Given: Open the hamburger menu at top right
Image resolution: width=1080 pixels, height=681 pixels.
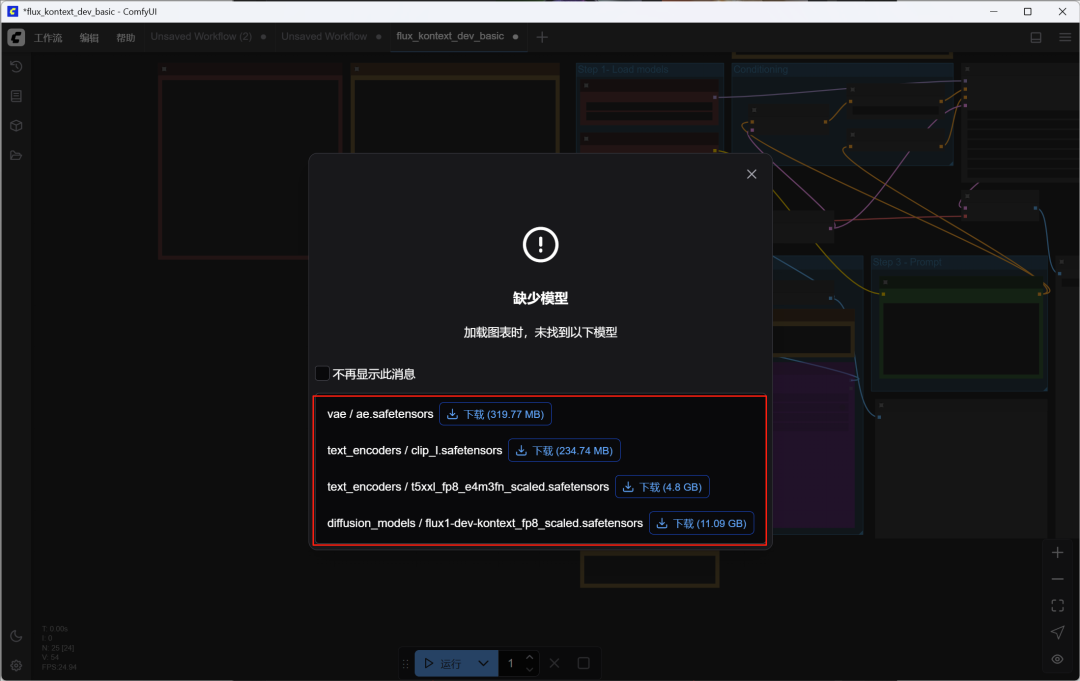Looking at the screenshot, I should point(1065,37).
